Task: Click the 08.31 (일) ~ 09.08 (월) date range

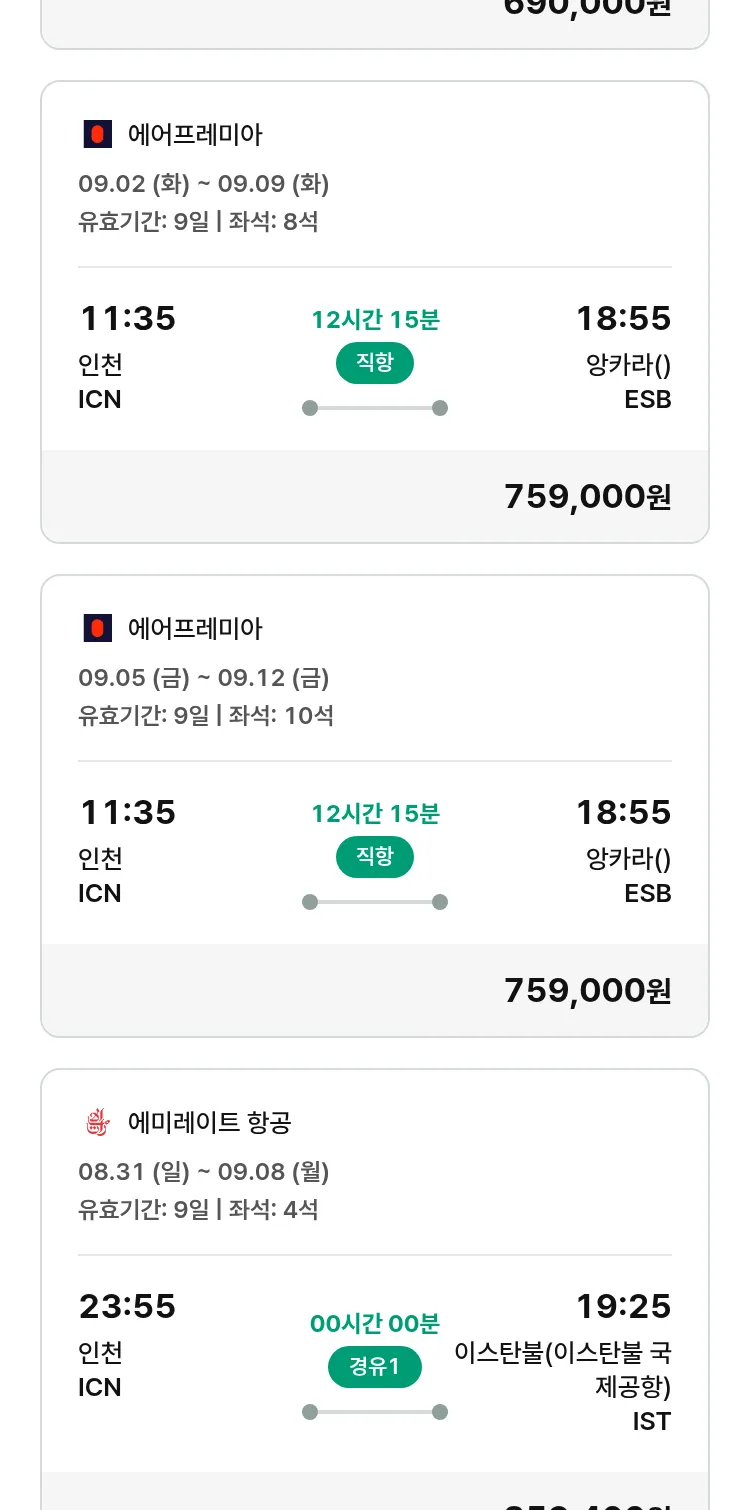Action: coord(204,1172)
